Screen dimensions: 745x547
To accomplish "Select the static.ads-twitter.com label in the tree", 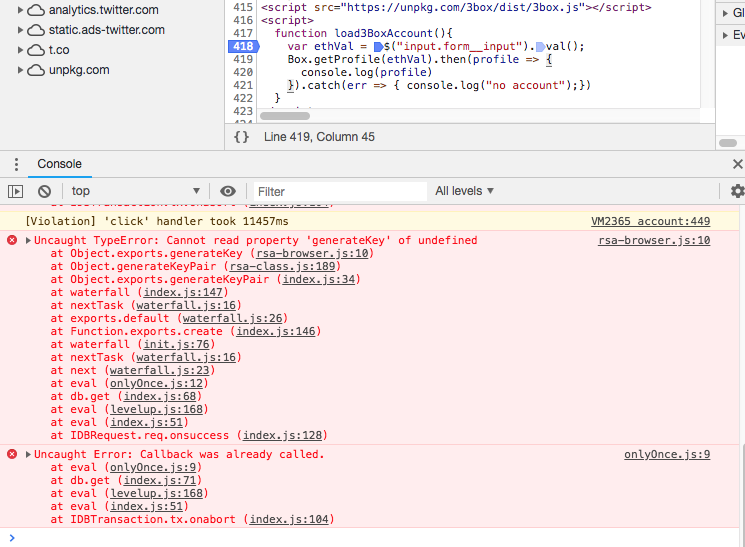I will [106, 30].
